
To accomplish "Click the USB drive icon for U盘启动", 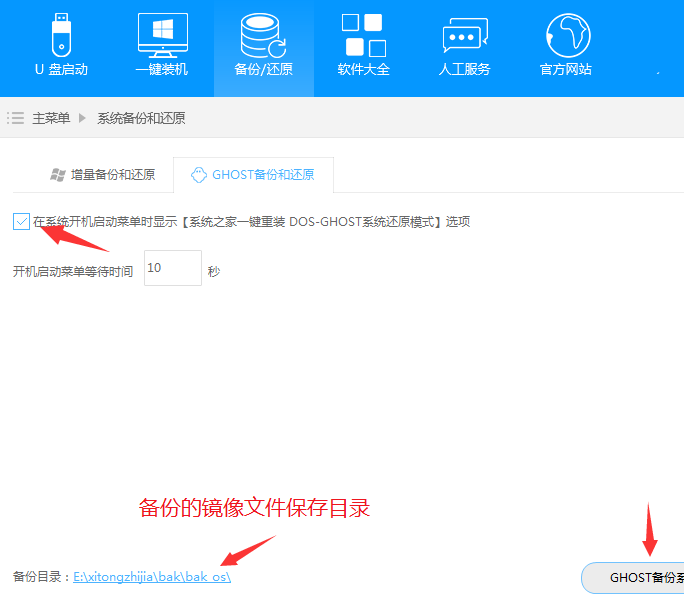I will coord(61,35).
